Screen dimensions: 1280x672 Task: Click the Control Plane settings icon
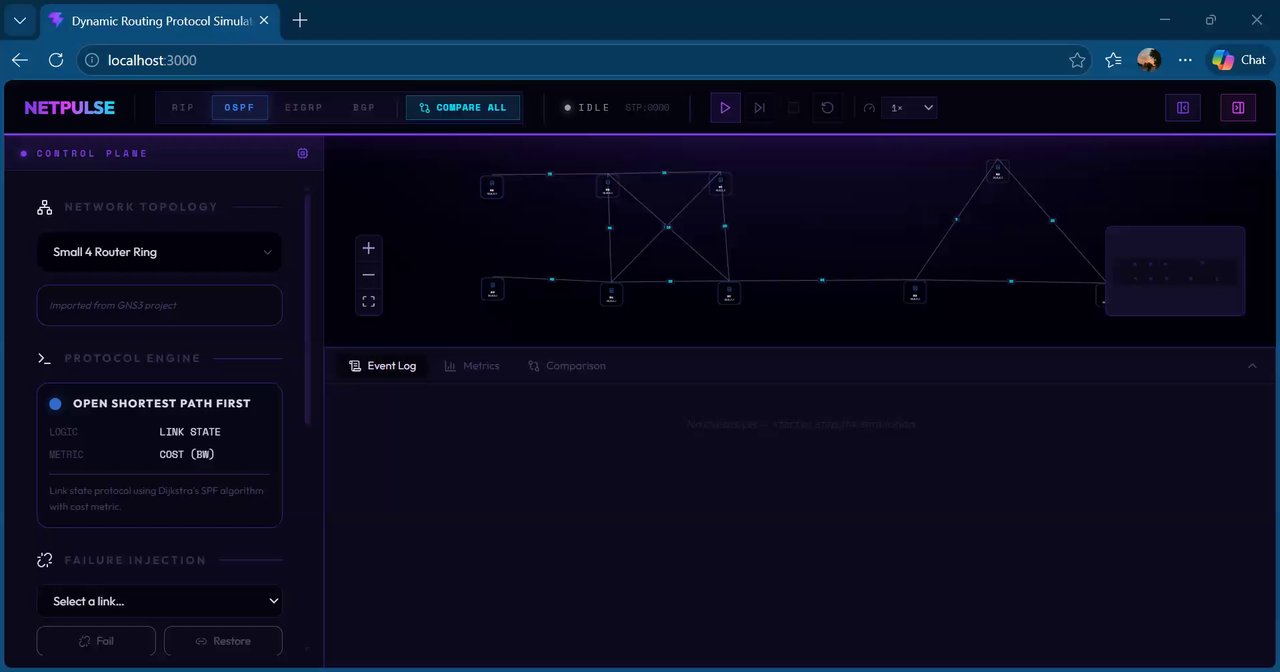[x=303, y=153]
